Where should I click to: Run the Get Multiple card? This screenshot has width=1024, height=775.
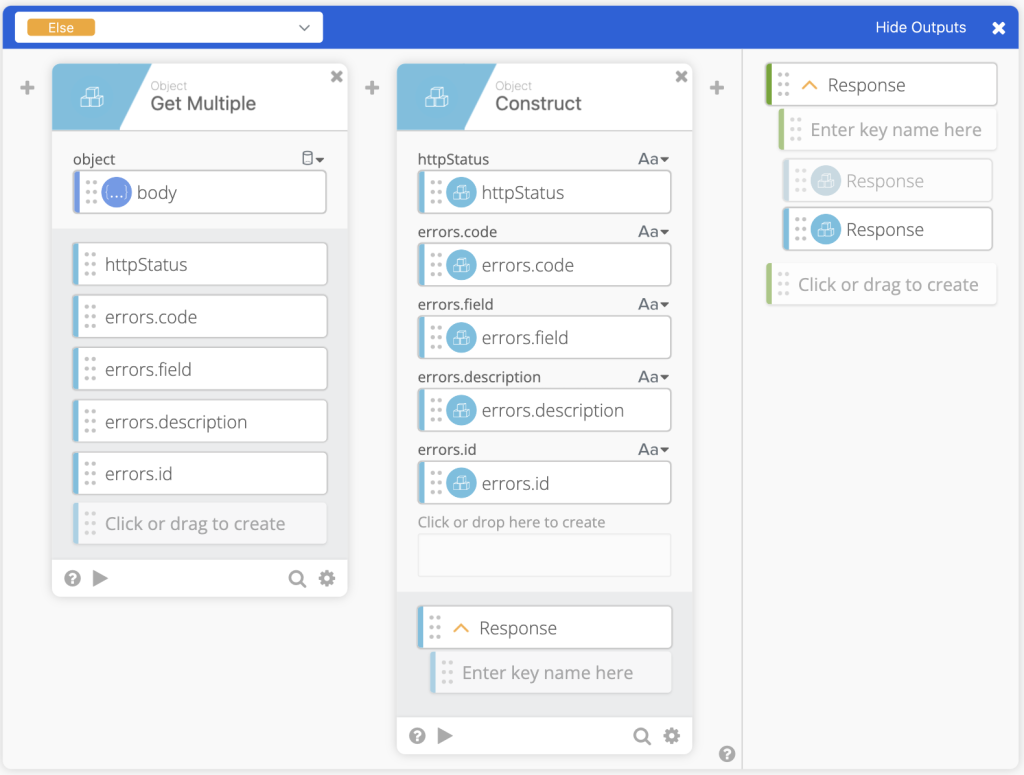tap(100, 578)
